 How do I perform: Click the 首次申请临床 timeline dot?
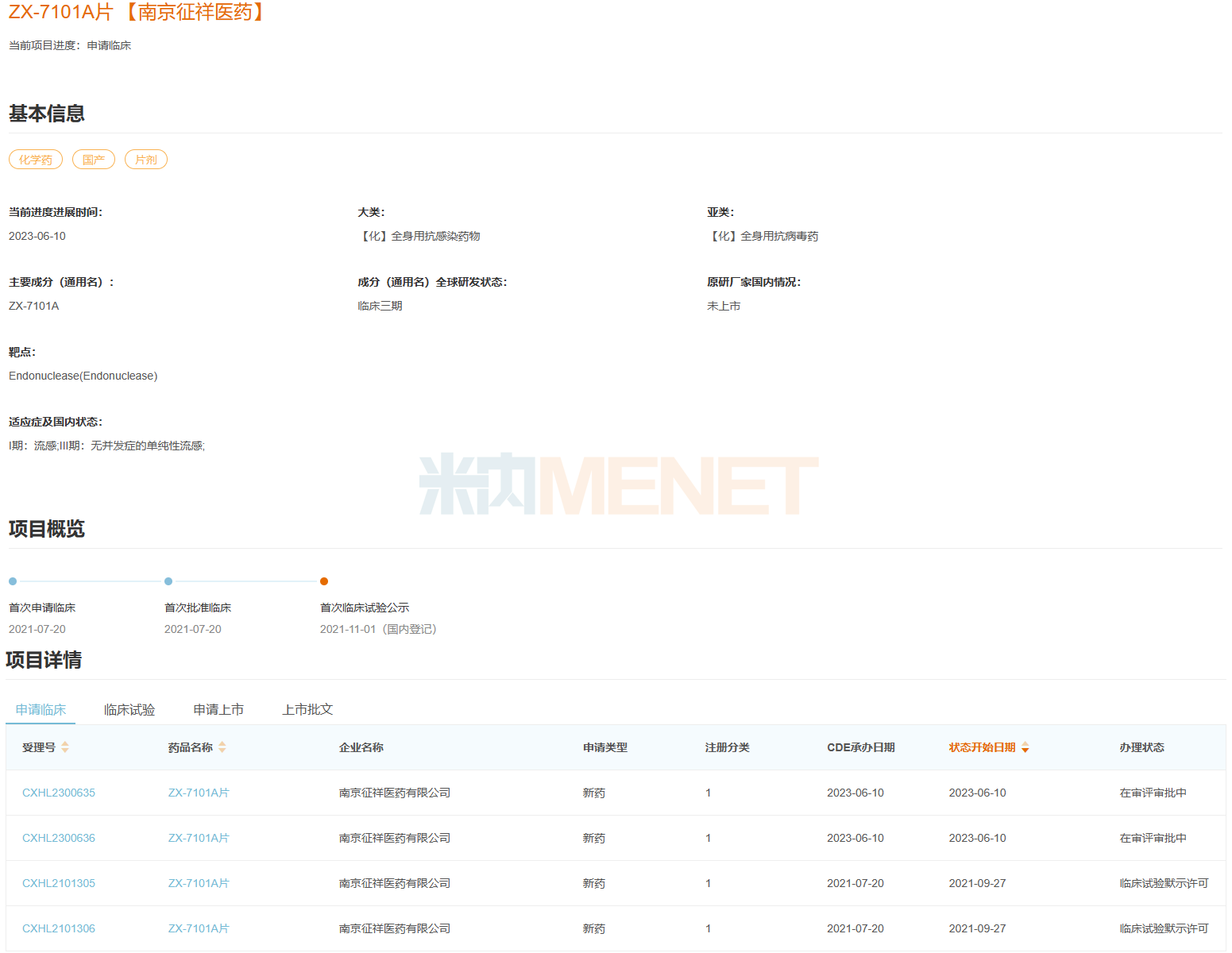(x=13, y=581)
